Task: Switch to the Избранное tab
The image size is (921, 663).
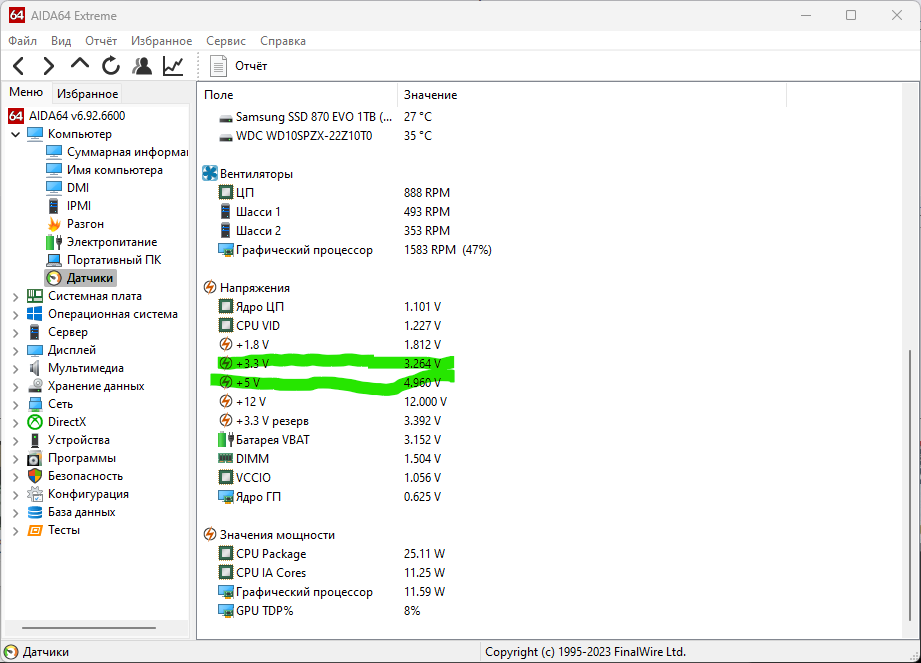Action: pos(87,93)
